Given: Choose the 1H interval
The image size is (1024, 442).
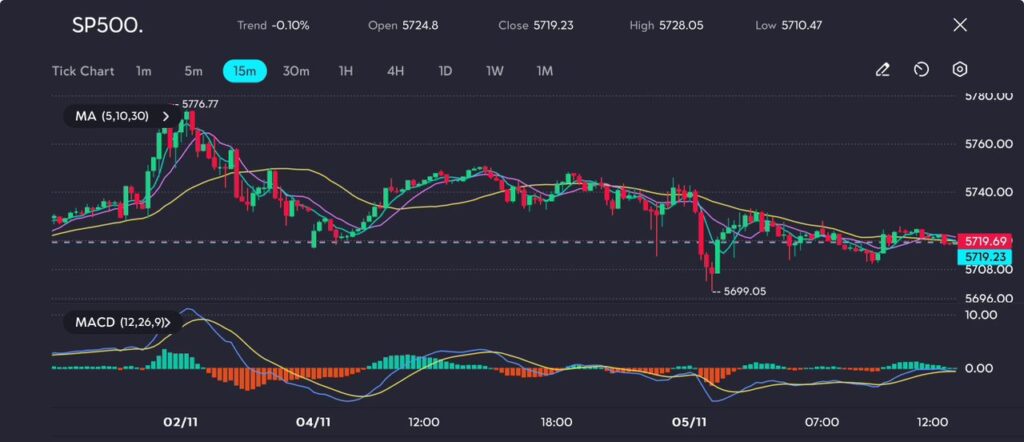Looking at the screenshot, I should pos(346,71).
